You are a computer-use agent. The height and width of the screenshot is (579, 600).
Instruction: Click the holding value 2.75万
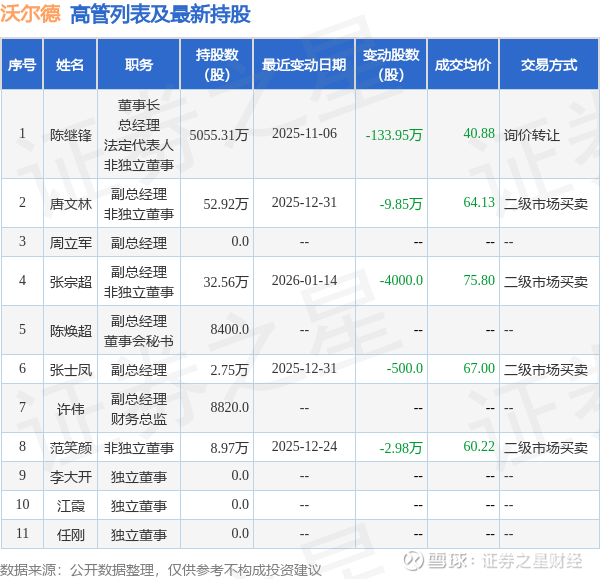point(229,370)
